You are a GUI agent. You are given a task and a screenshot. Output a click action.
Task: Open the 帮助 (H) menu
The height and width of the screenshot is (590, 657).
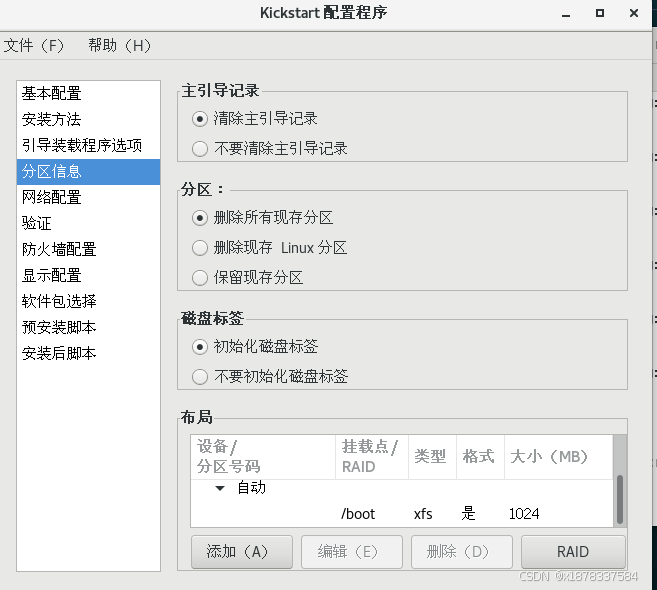(x=119, y=45)
